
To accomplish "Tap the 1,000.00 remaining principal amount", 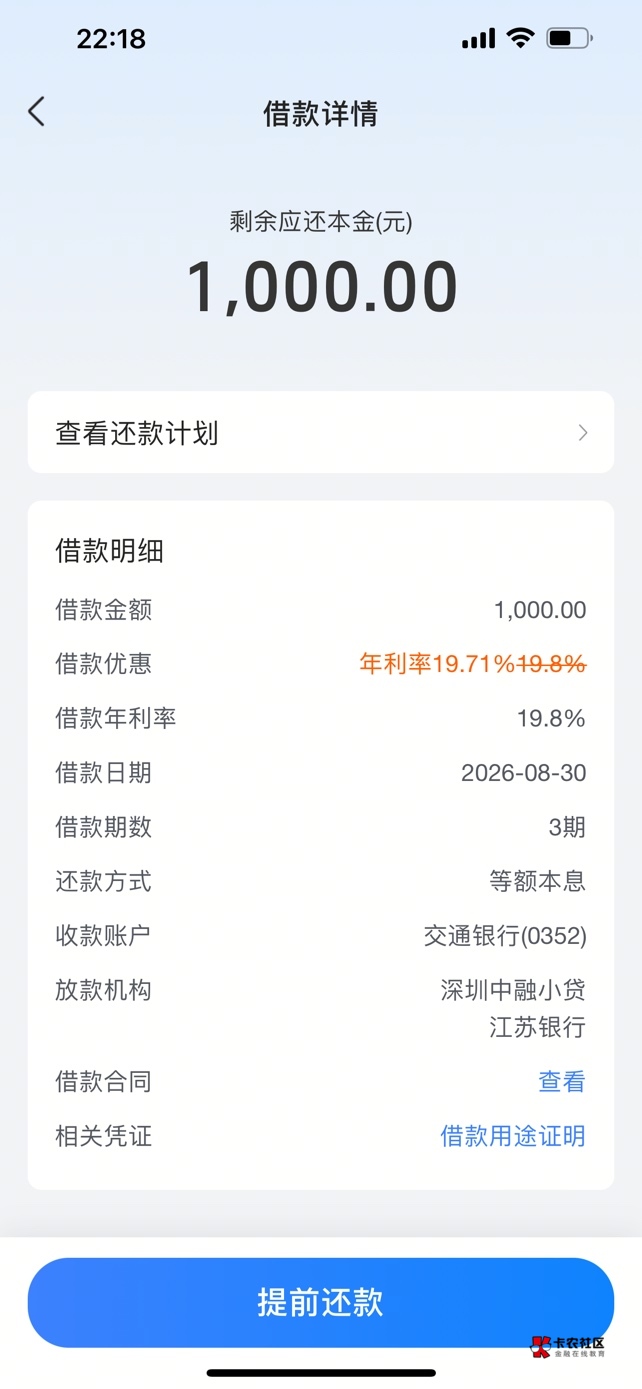I will click(x=322, y=287).
